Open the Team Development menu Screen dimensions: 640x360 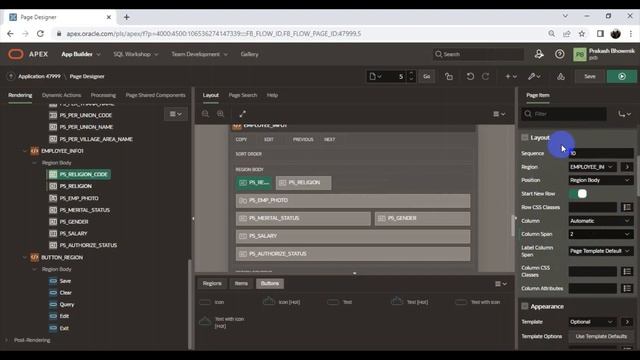(x=200, y=54)
